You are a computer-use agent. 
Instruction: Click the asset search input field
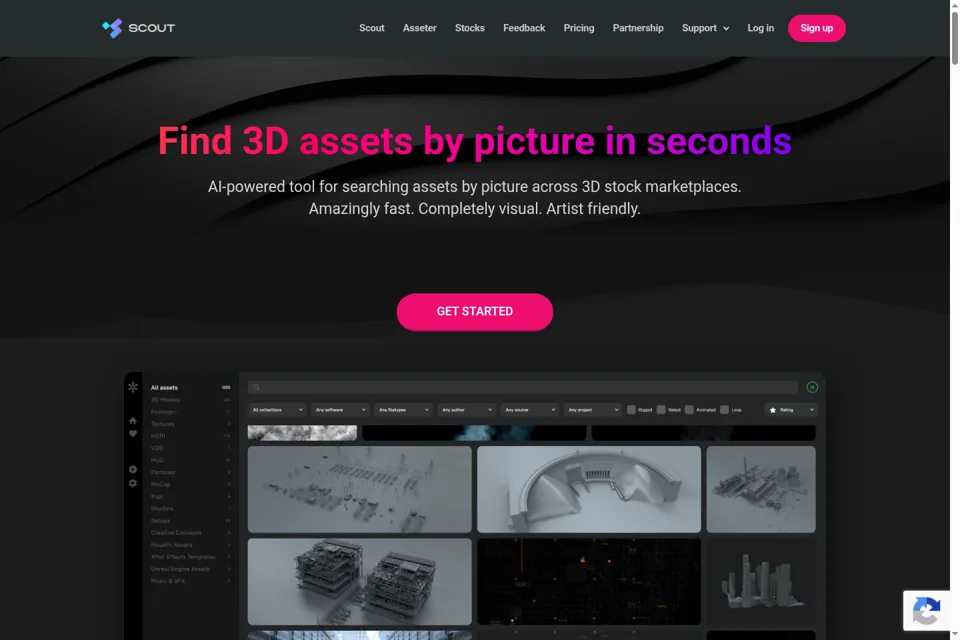pos(523,388)
